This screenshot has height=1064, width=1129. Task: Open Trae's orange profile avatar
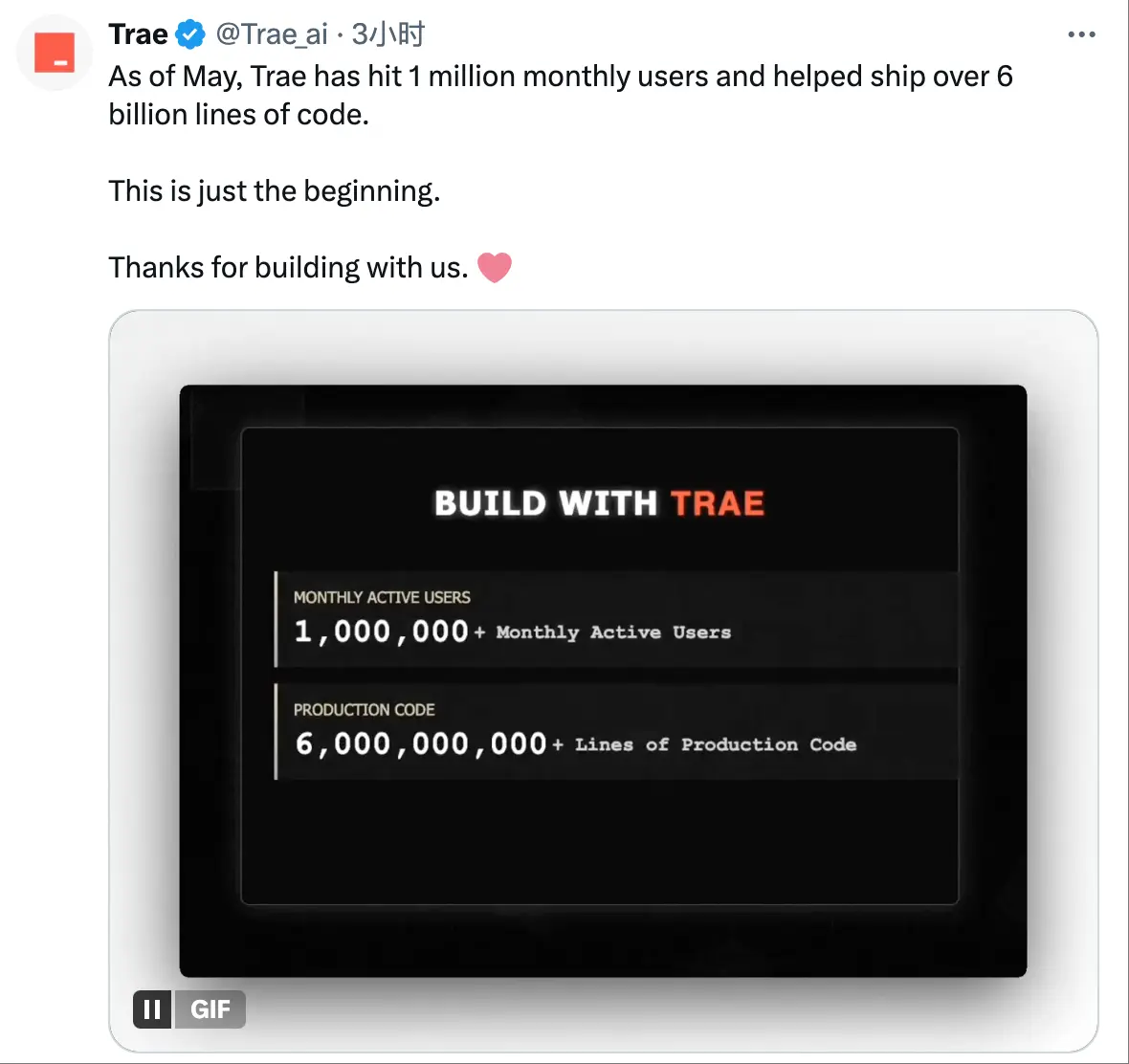click(x=55, y=53)
